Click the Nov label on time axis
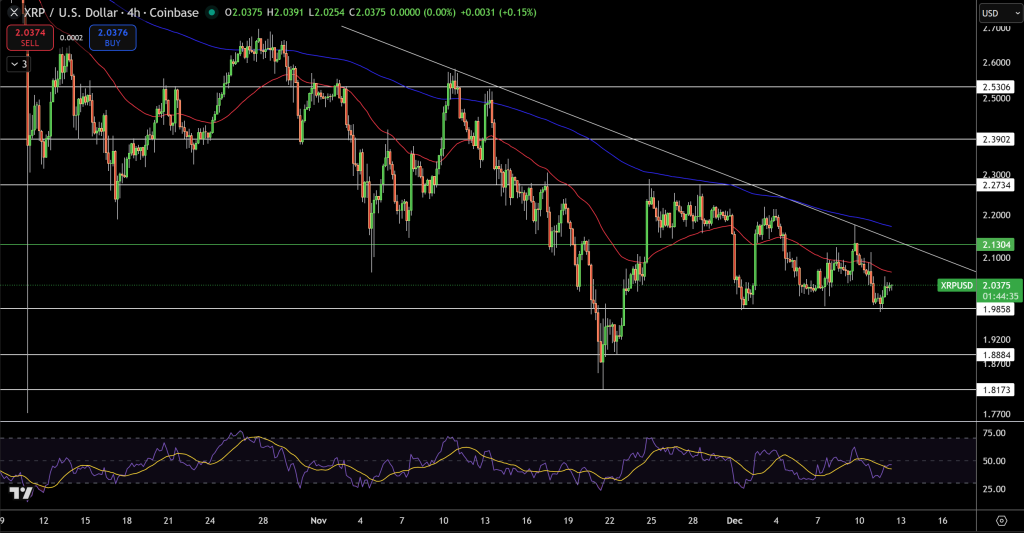The width and height of the screenshot is (1024, 533). 318,520
